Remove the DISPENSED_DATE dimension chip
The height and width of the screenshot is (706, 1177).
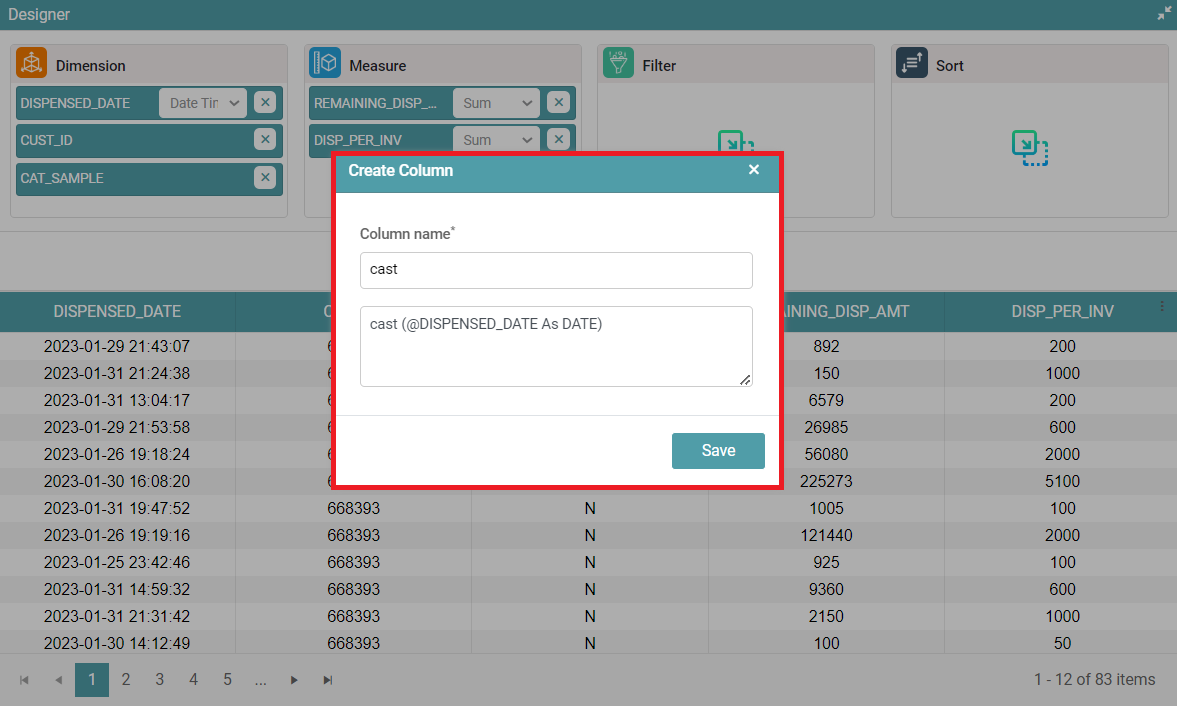tap(264, 102)
